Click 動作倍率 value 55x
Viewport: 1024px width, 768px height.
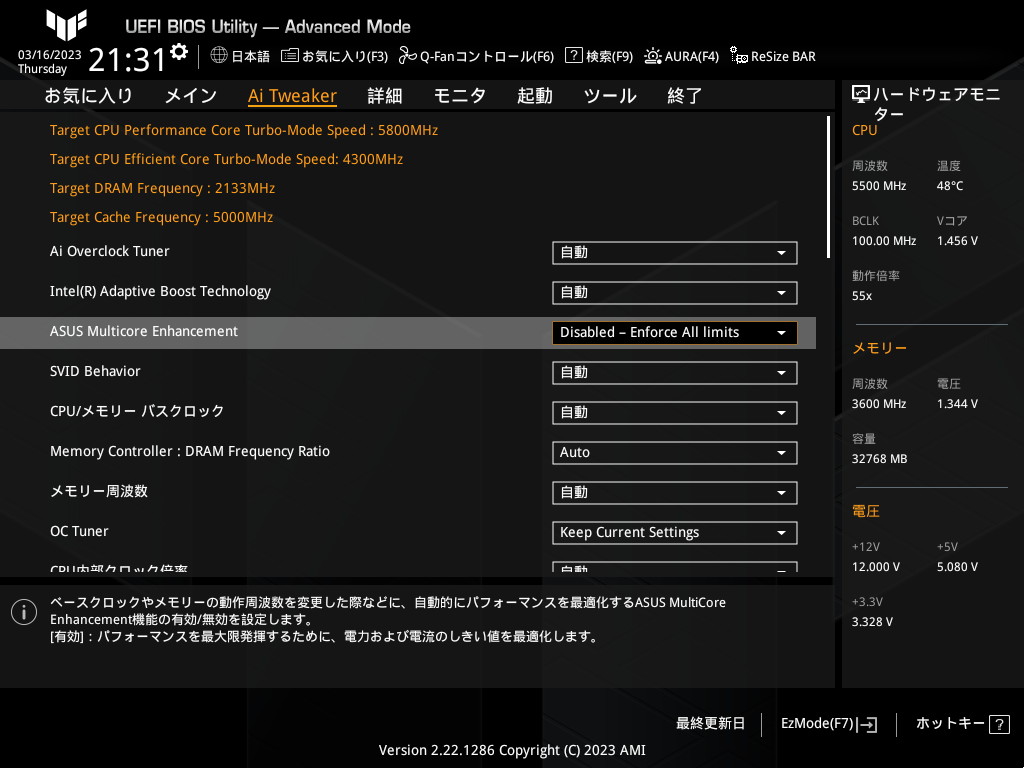tap(862, 296)
